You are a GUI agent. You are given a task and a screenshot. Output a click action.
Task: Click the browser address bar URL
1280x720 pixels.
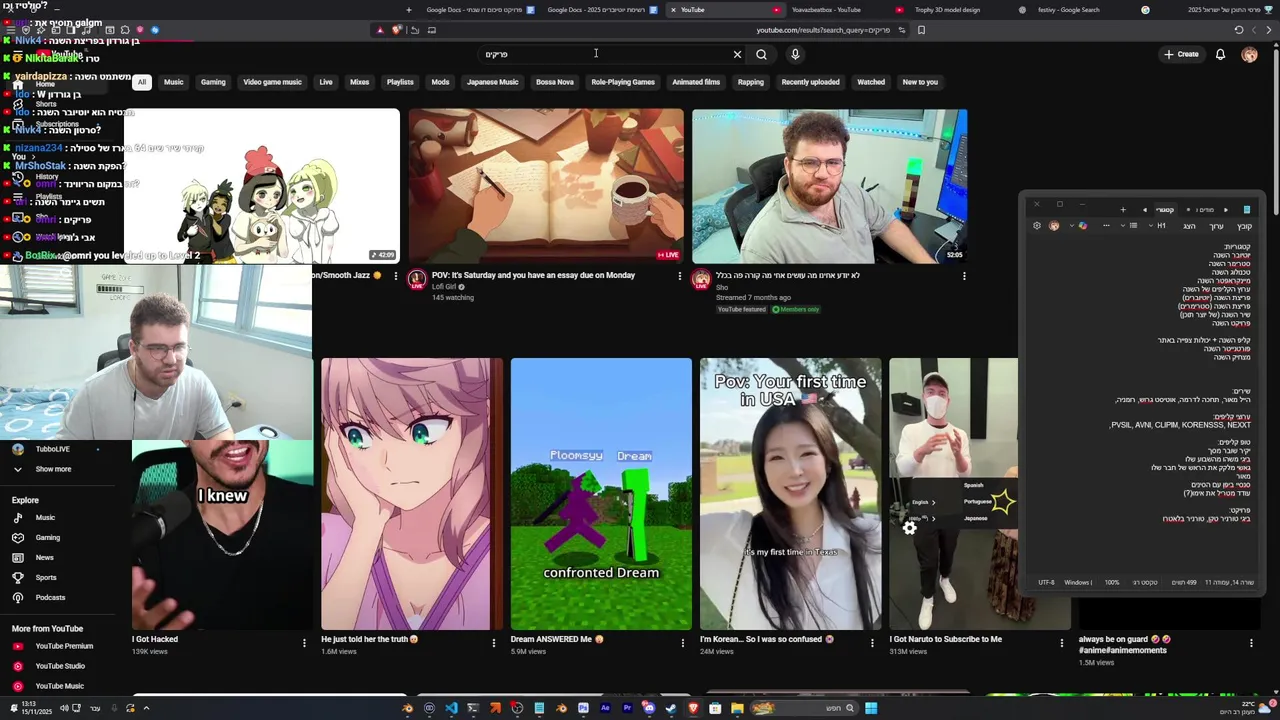tap(822, 30)
